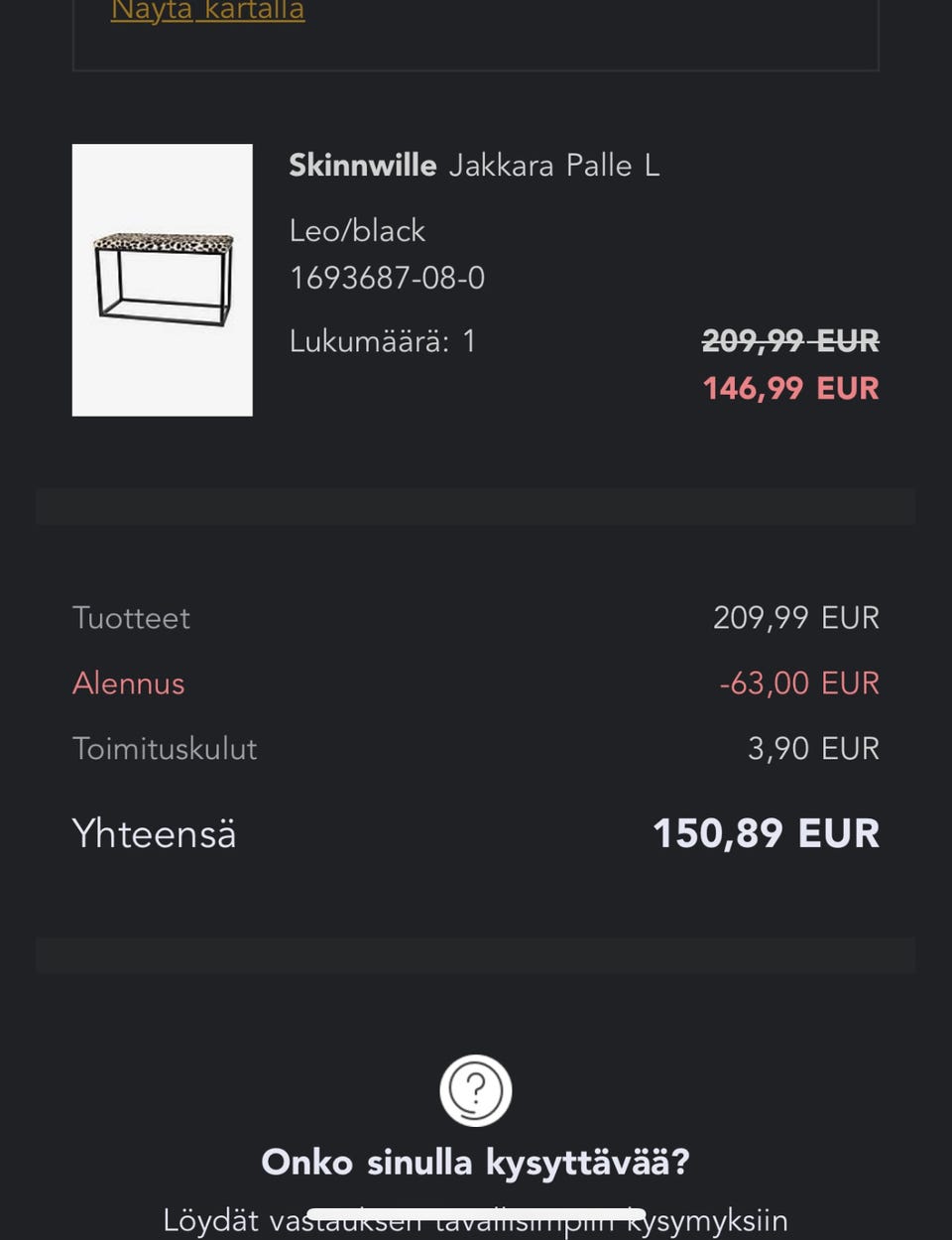Viewport: 952px width, 1240px height.
Task: Click the red Alennus label
Action: [x=129, y=683]
